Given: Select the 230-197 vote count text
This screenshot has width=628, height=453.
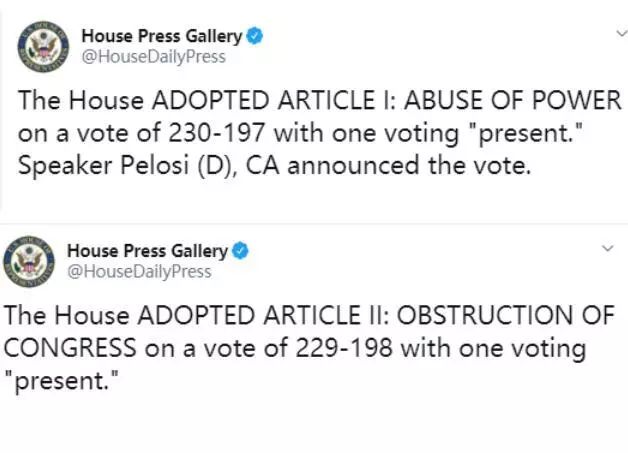Looking at the screenshot, I should pyautogui.click(x=217, y=133).
